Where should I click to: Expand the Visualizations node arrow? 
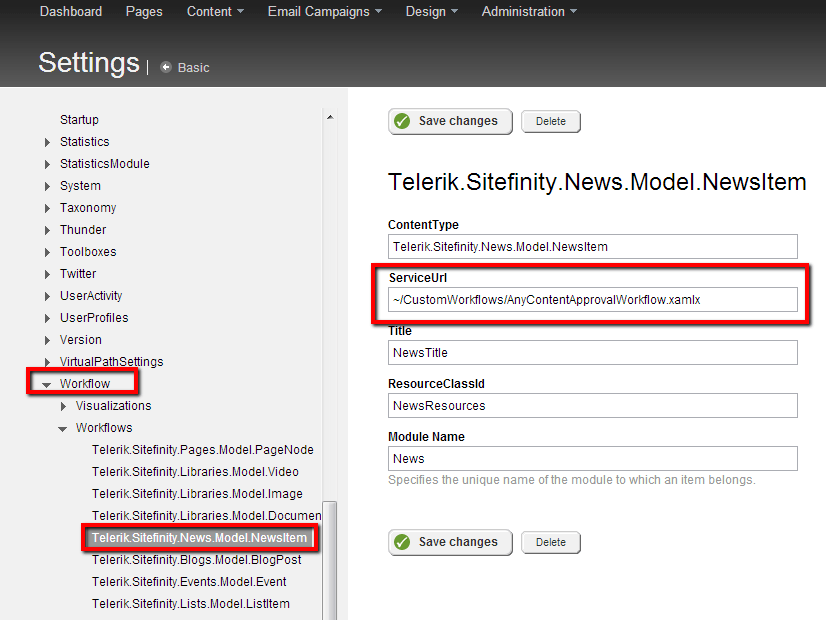[64, 406]
